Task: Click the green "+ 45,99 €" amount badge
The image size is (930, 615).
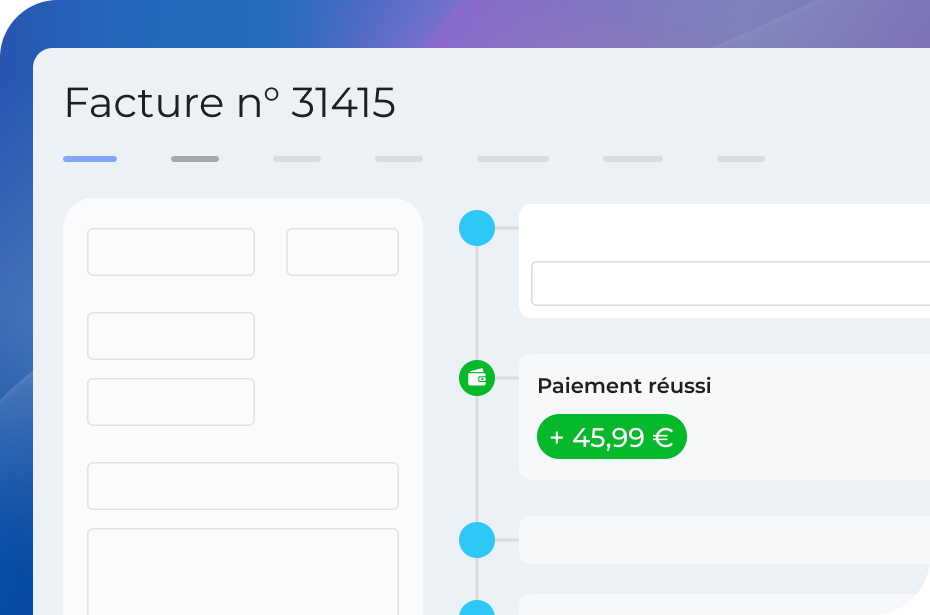Action: [612, 437]
